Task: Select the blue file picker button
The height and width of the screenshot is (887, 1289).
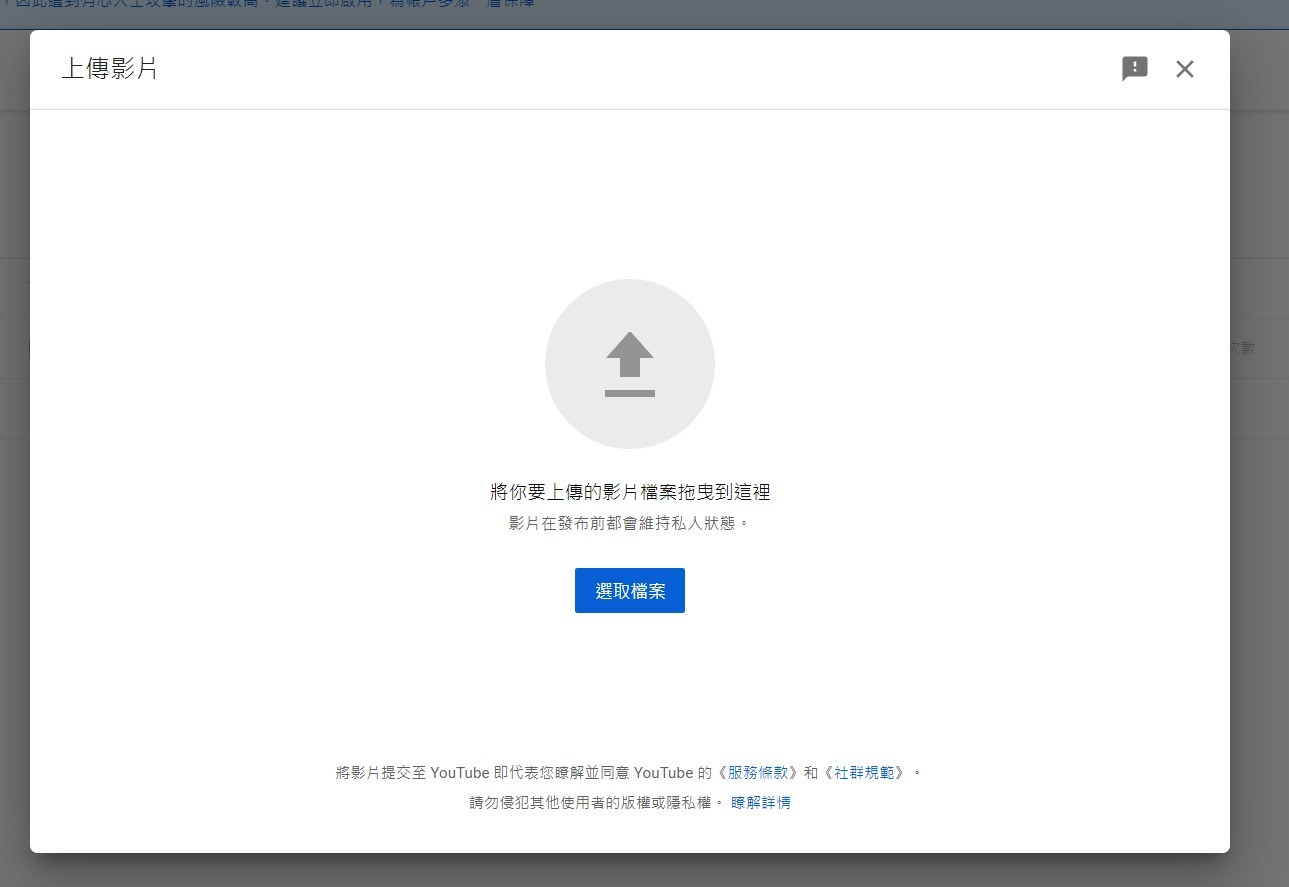Action: pos(629,590)
